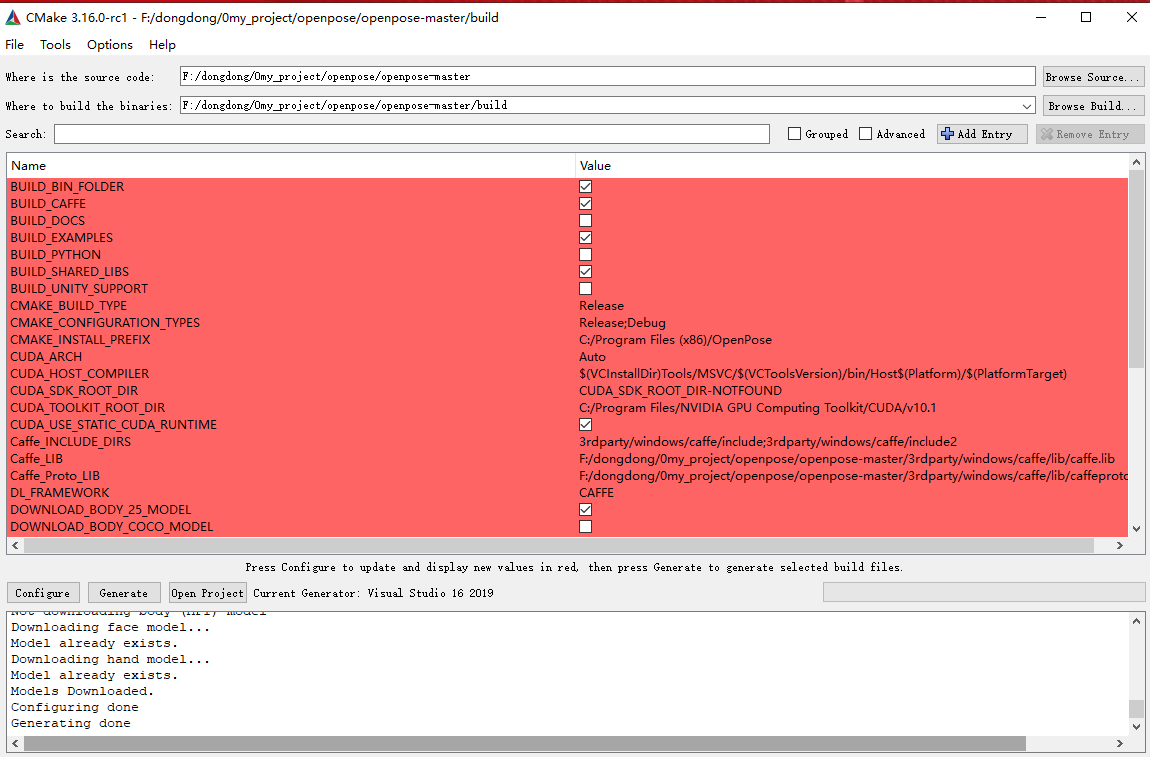This screenshot has width=1150, height=757.
Task: Click the Current Generator label text
Action: click(x=373, y=593)
